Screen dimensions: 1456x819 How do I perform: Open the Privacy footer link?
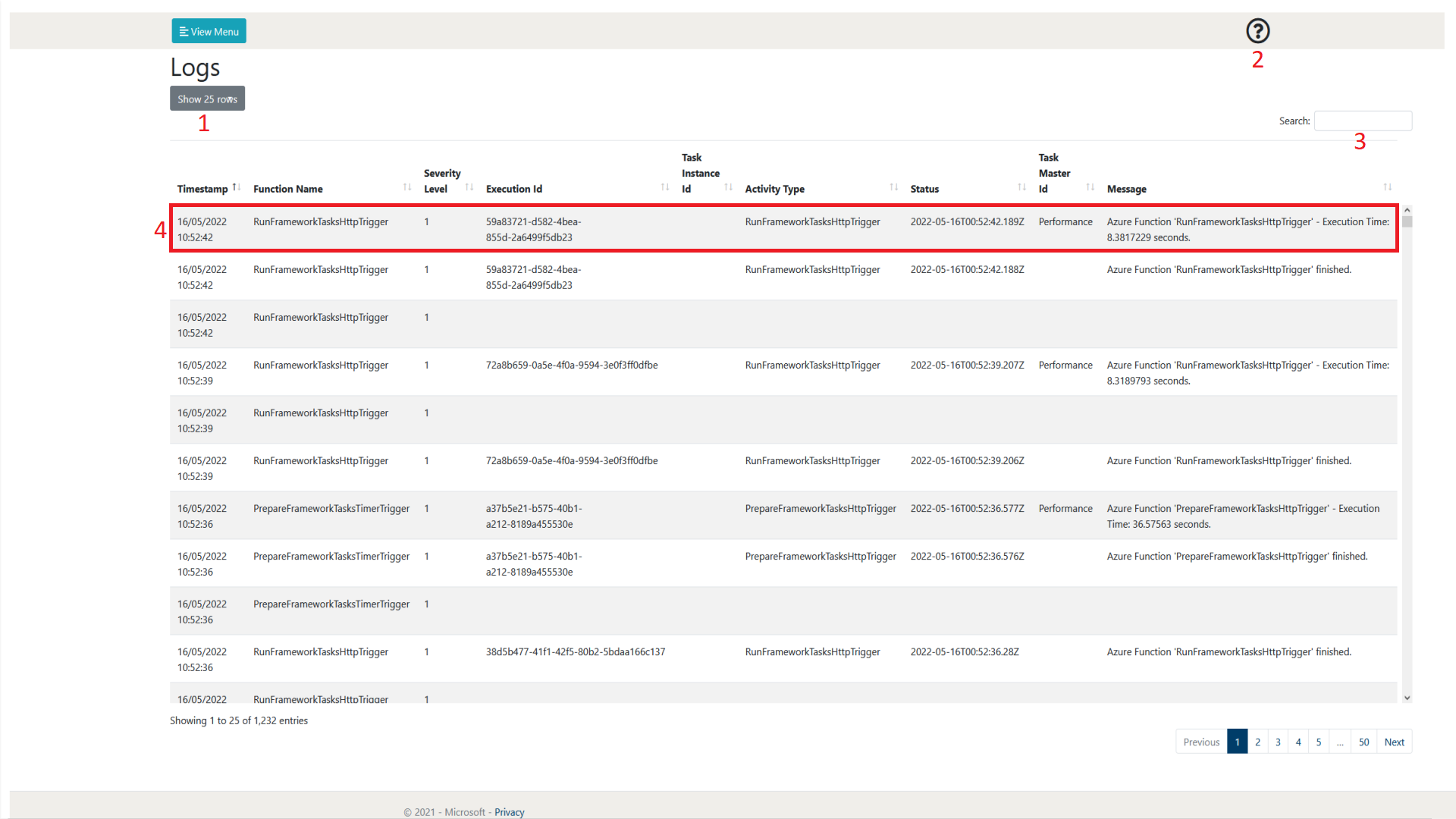click(x=509, y=812)
